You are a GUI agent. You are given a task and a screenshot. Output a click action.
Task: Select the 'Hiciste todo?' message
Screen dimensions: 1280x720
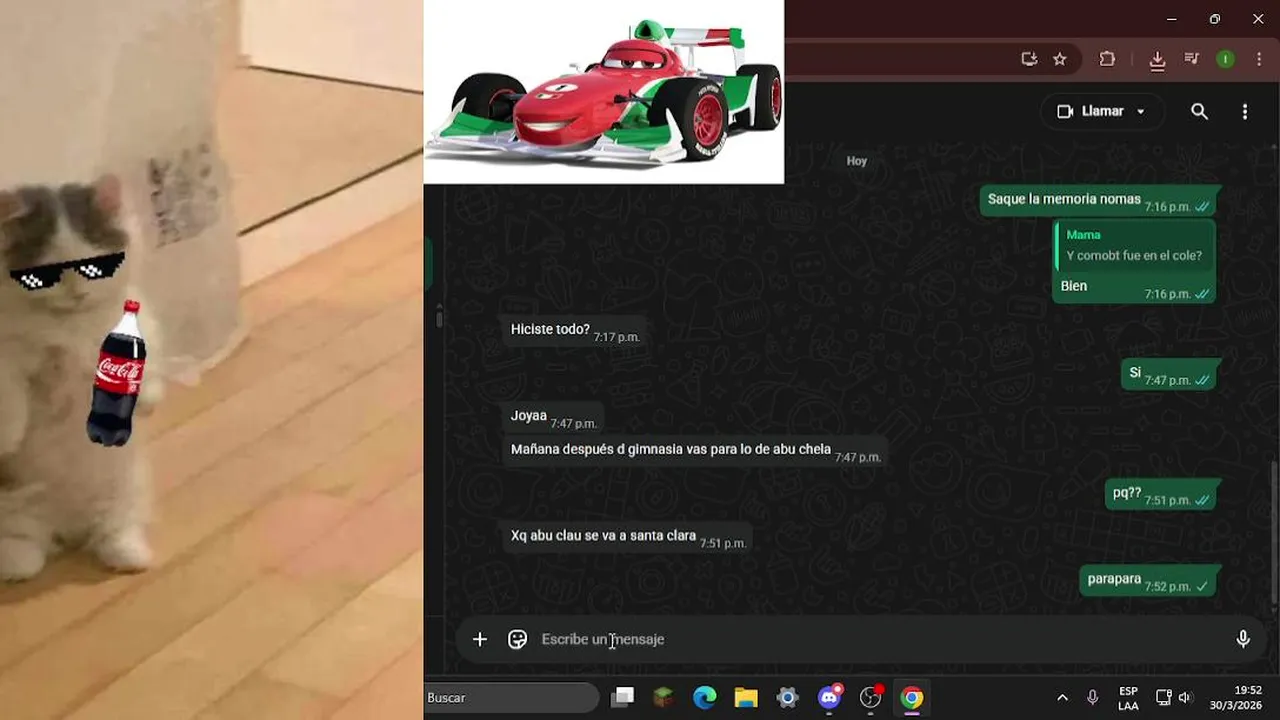[575, 330]
